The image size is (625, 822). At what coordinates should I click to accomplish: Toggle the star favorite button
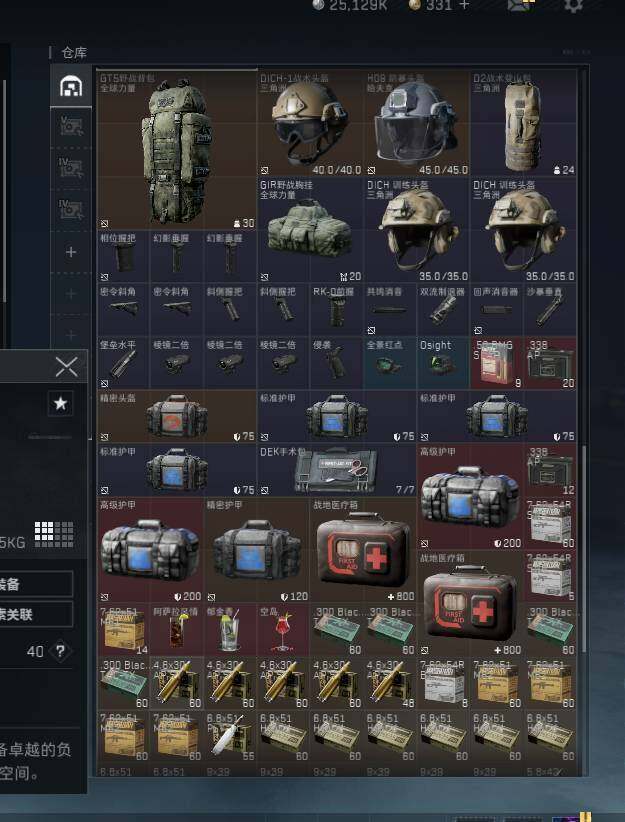click(x=60, y=403)
